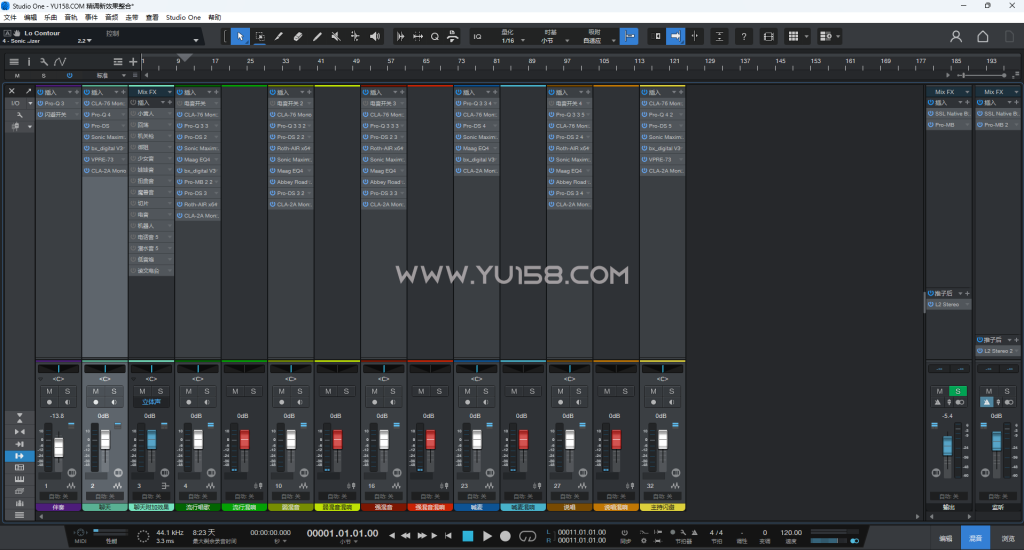The image size is (1024, 550).
Task: Go to the Start page home icon
Action: 982,37
